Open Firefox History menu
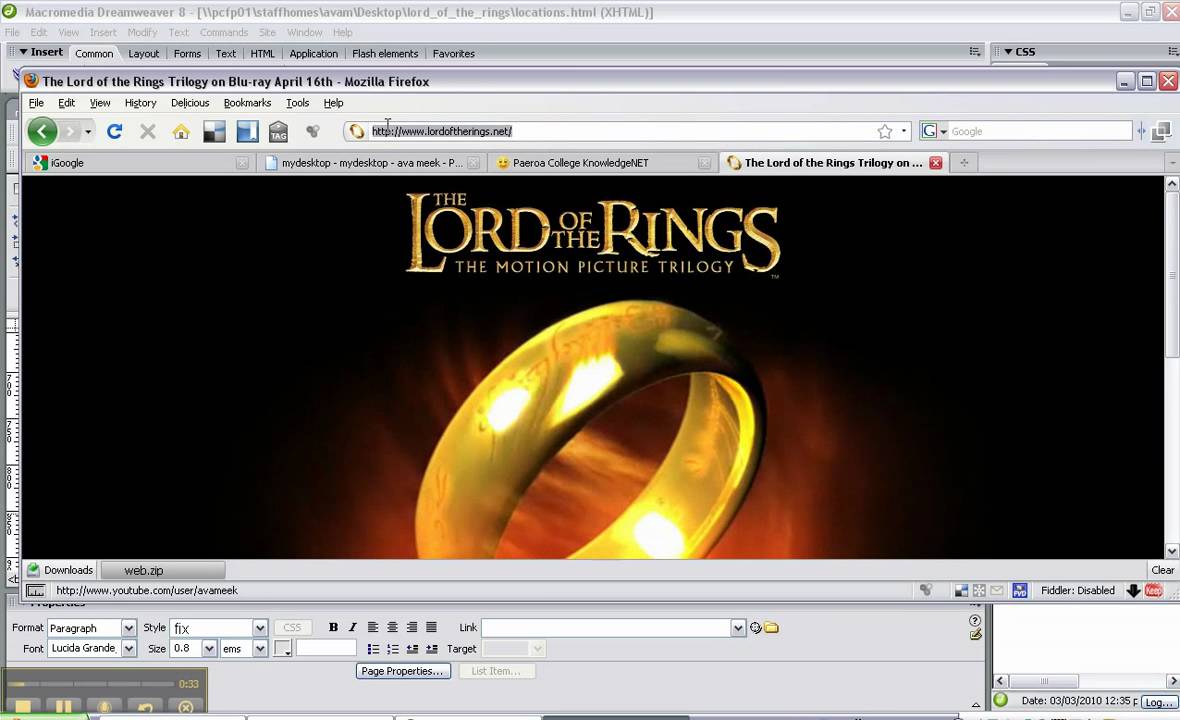This screenshot has width=1180, height=720. pos(140,103)
